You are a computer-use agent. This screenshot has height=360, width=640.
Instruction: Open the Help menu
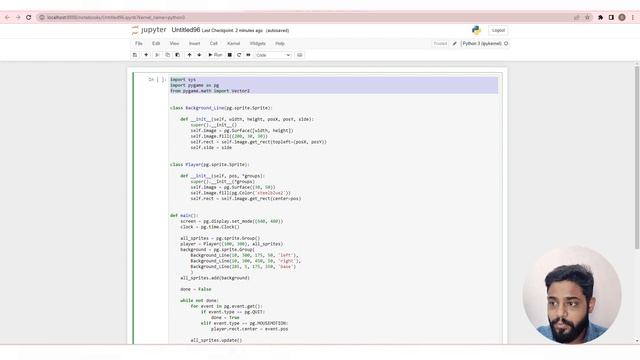tap(280, 43)
